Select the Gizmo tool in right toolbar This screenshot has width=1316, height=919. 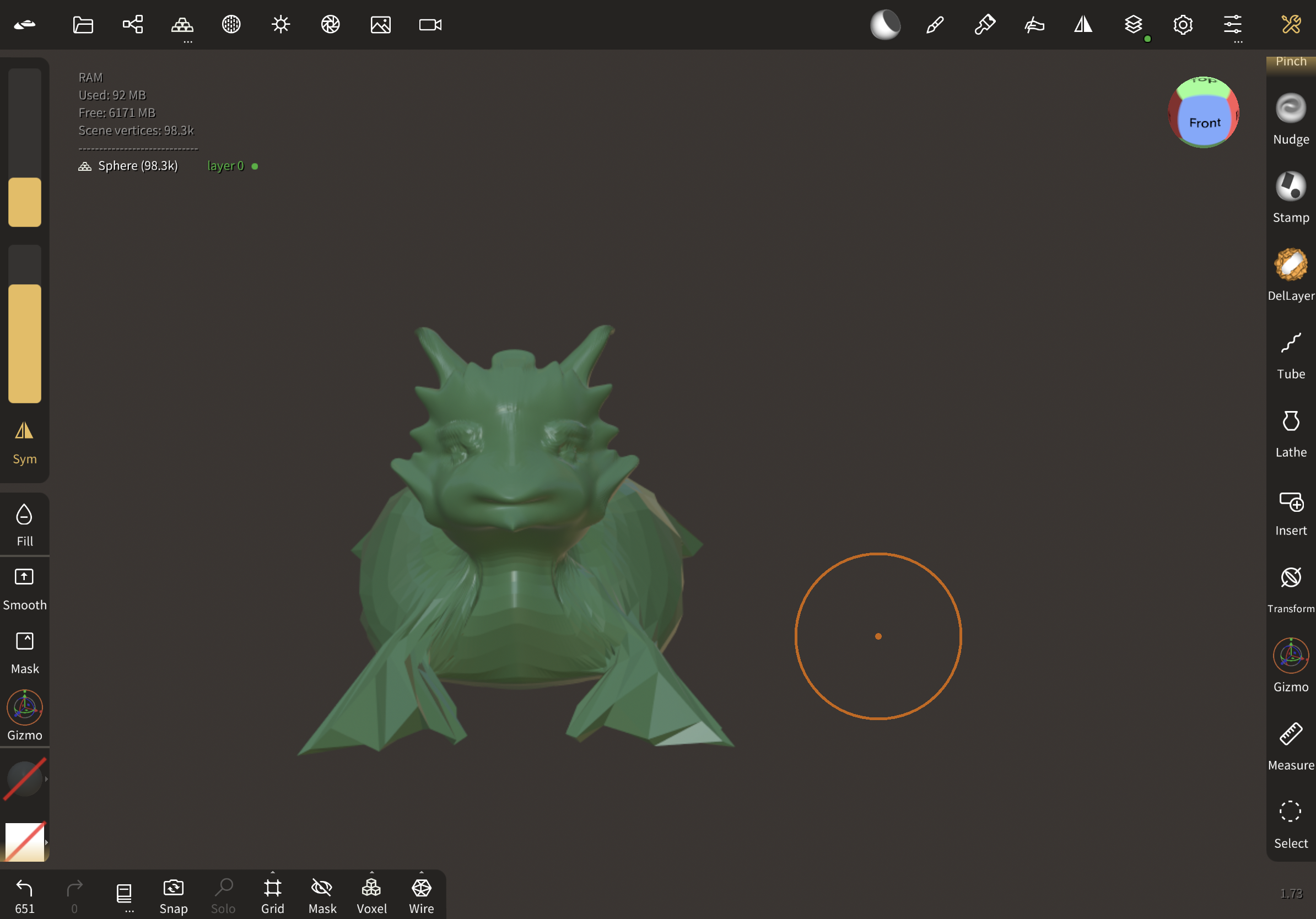click(1291, 664)
